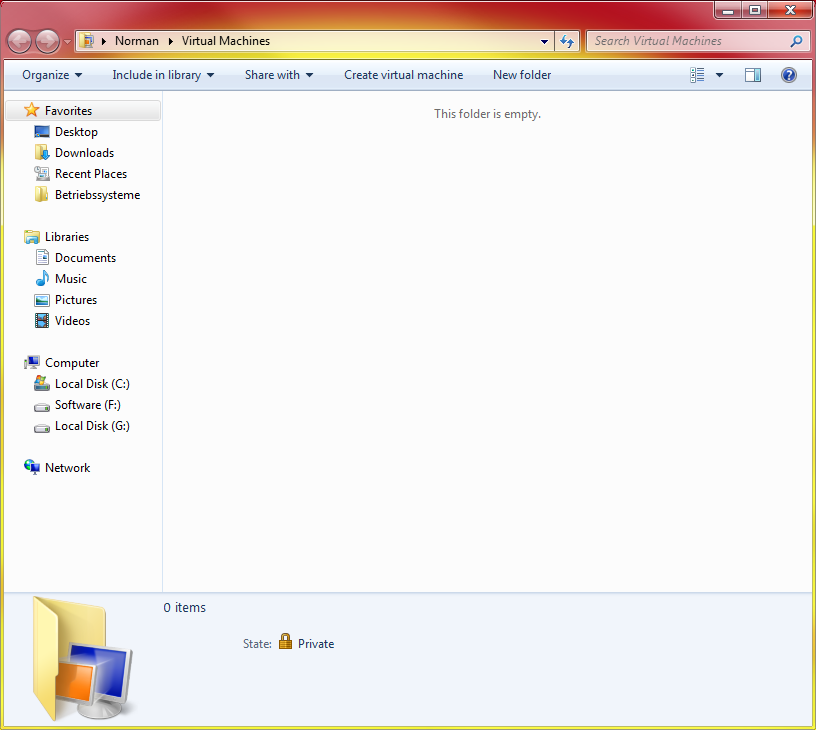This screenshot has width=816, height=730.
Task: Select Local Disk (C:) drive
Action: (92, 384)
